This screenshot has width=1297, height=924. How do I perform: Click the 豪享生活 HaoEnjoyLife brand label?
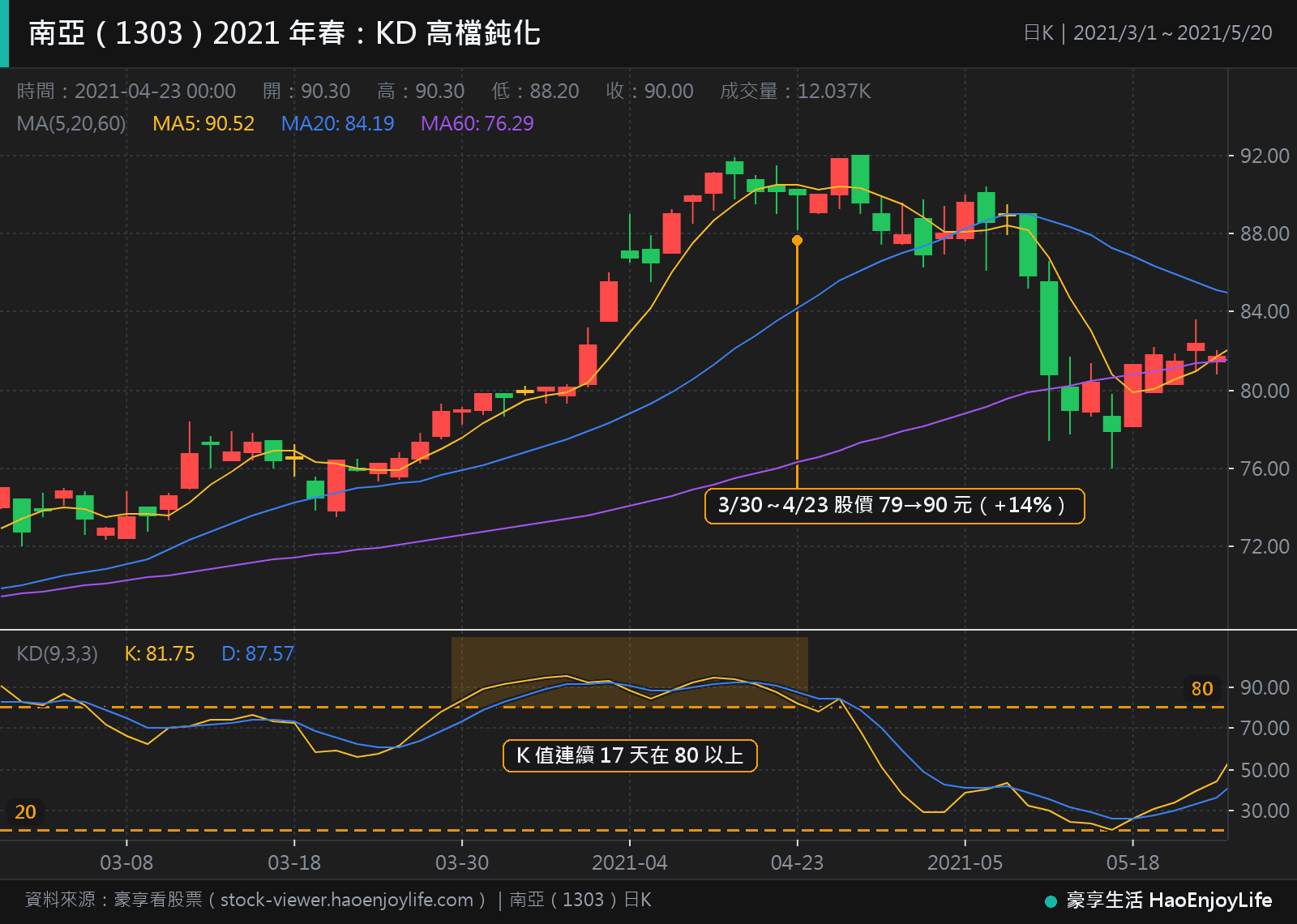click(1169, 900)
